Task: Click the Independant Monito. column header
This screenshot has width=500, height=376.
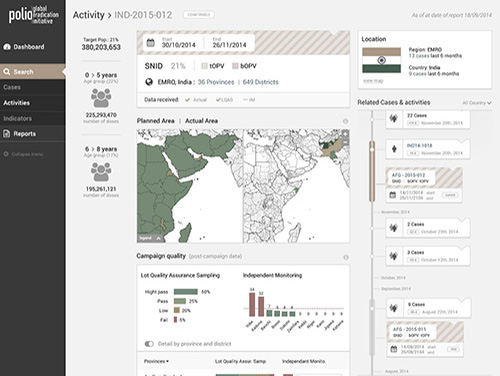Action: (x=304, y=361)
